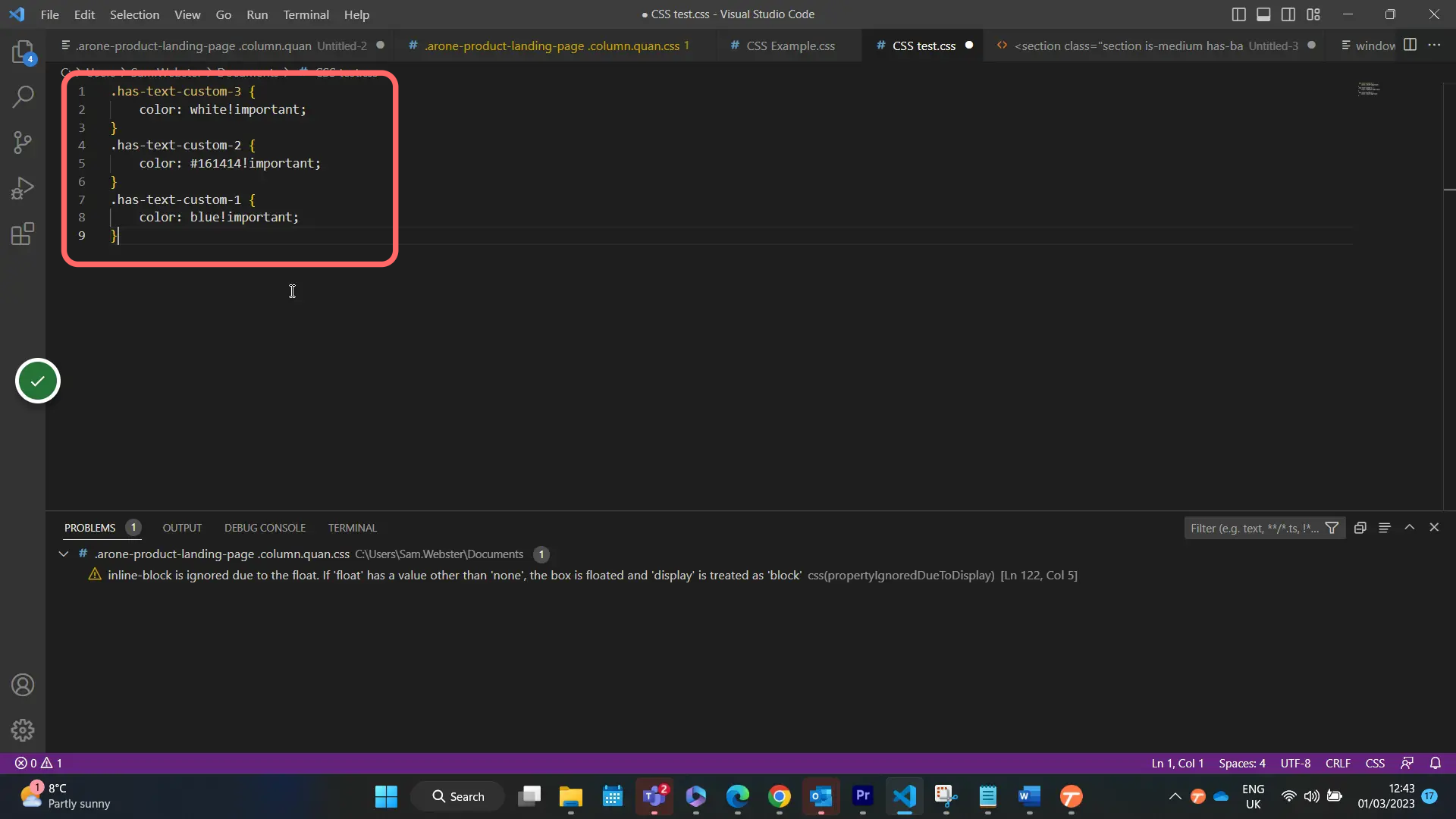Click the Windows taskbar Search box

coord(457,796)
